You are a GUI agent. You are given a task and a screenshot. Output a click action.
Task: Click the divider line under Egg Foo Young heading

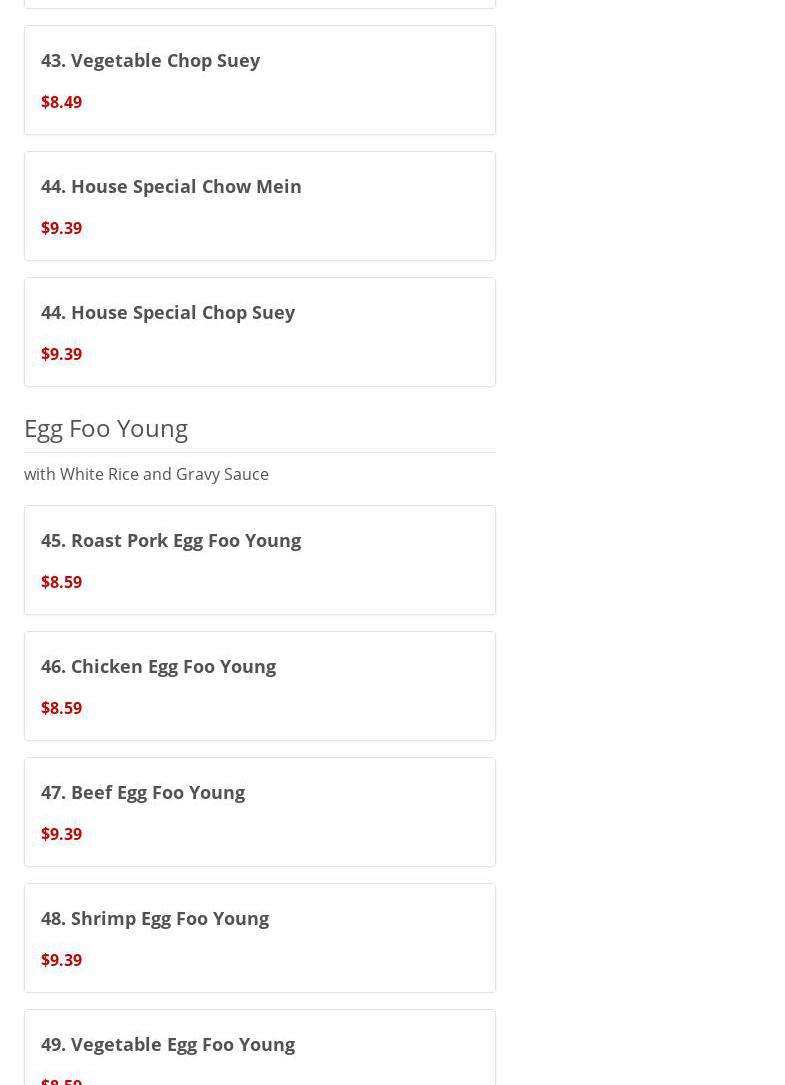pyautogui.click(x=260, y=452)
